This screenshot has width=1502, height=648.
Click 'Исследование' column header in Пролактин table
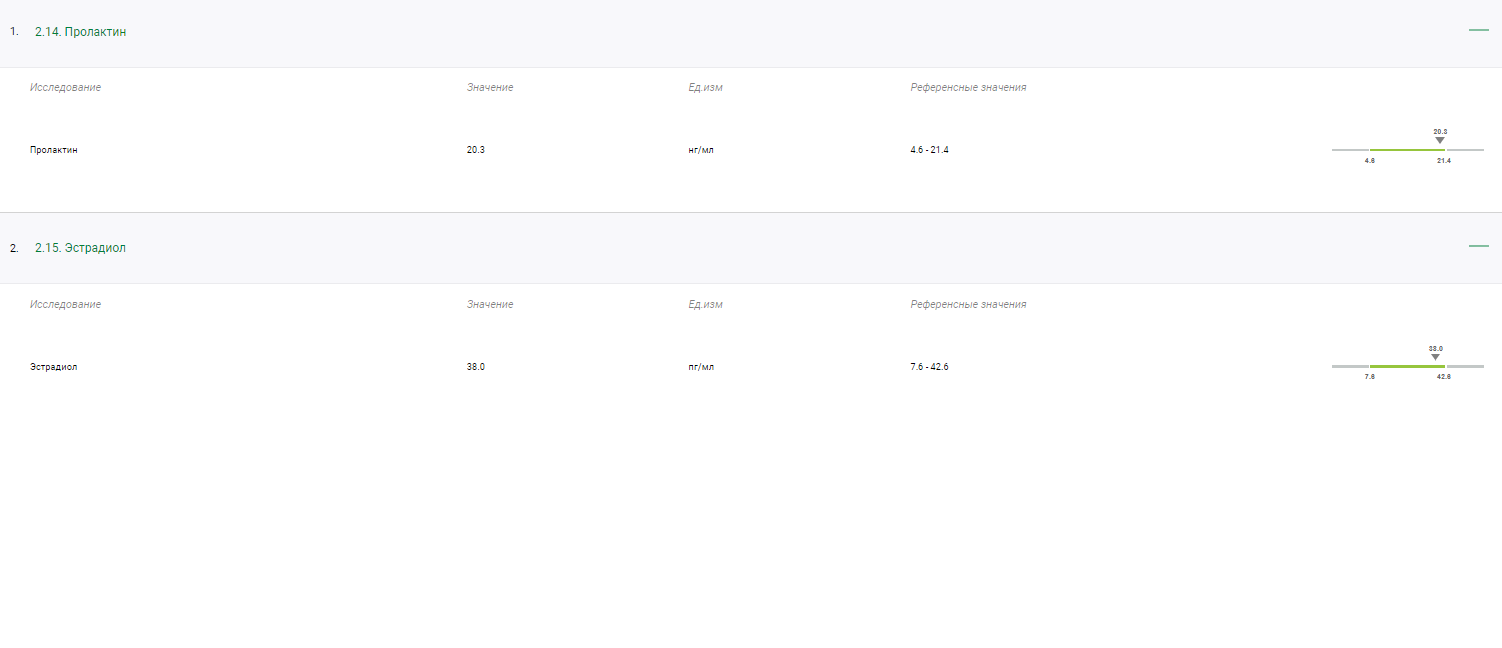[65, 88]
